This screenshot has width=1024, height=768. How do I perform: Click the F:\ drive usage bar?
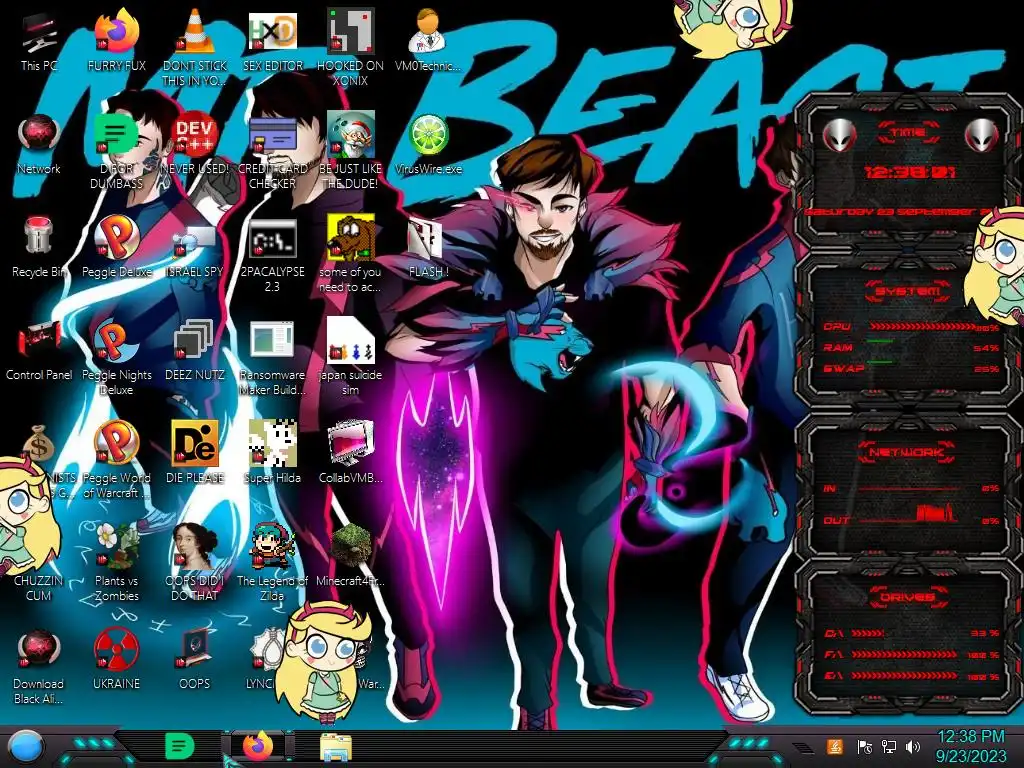904,654
